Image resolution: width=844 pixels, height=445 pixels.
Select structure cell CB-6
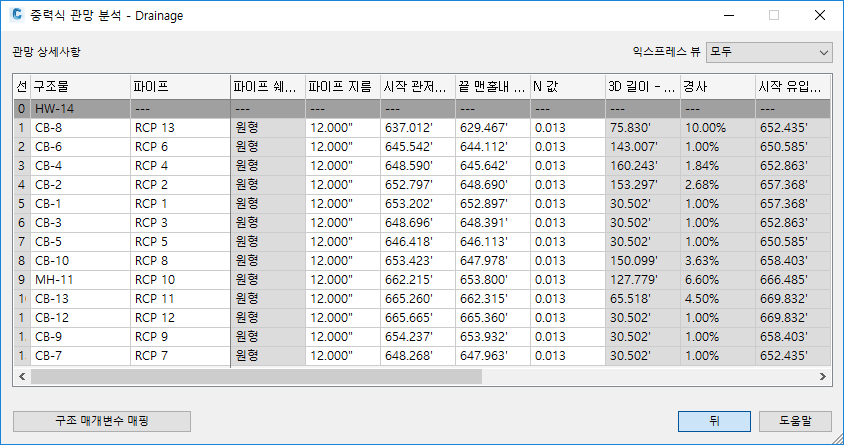(80, 147)
